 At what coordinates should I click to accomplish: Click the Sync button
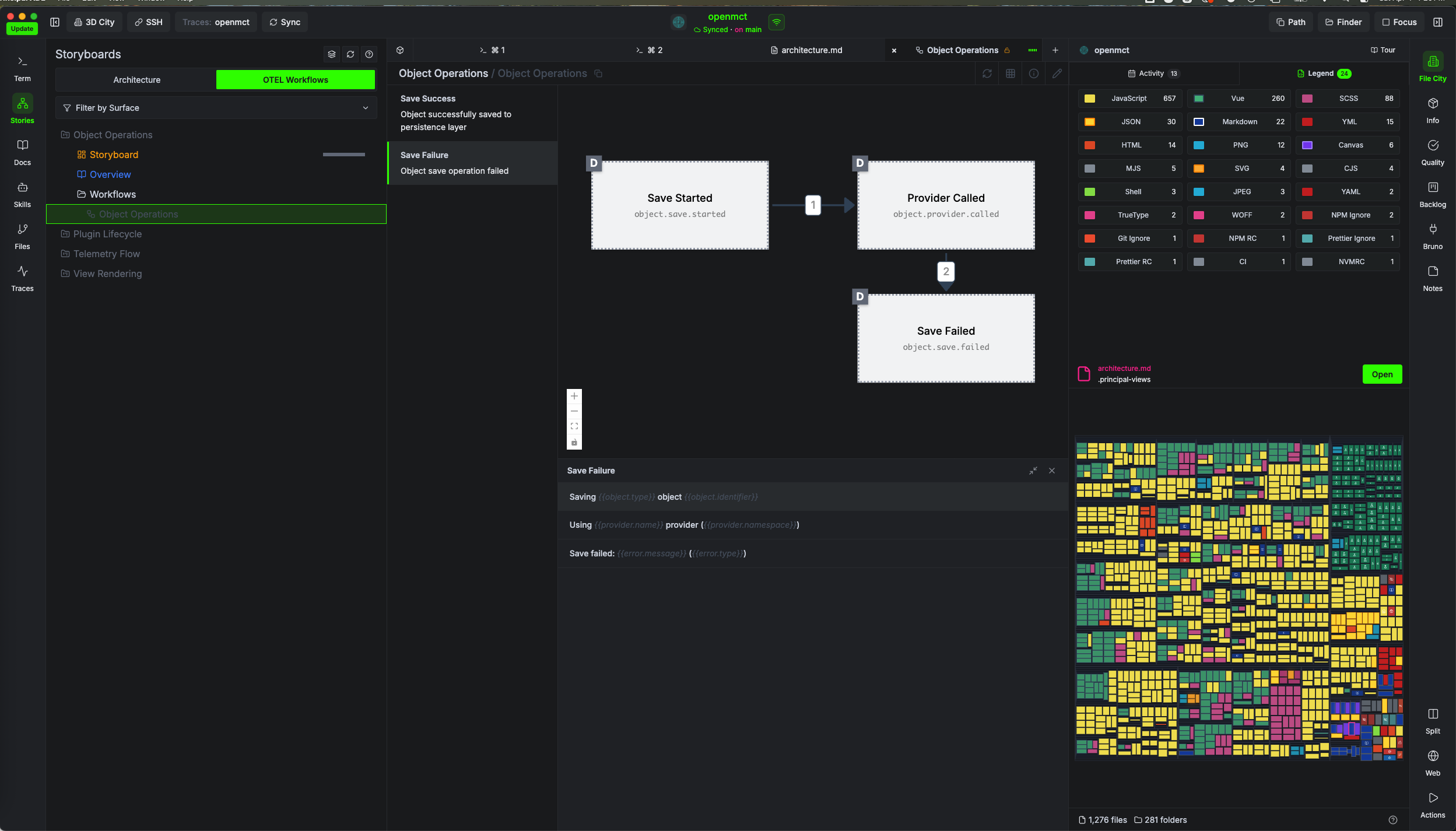285,22
